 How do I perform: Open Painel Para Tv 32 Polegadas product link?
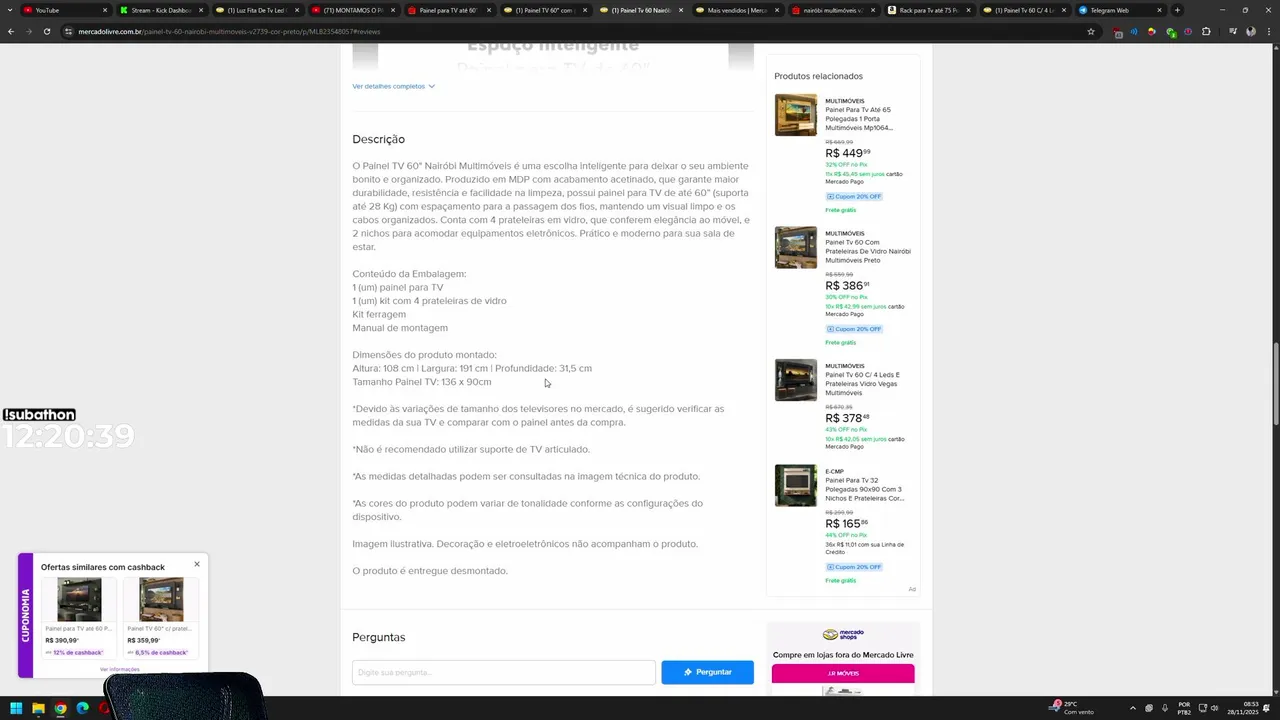point(864,489)
